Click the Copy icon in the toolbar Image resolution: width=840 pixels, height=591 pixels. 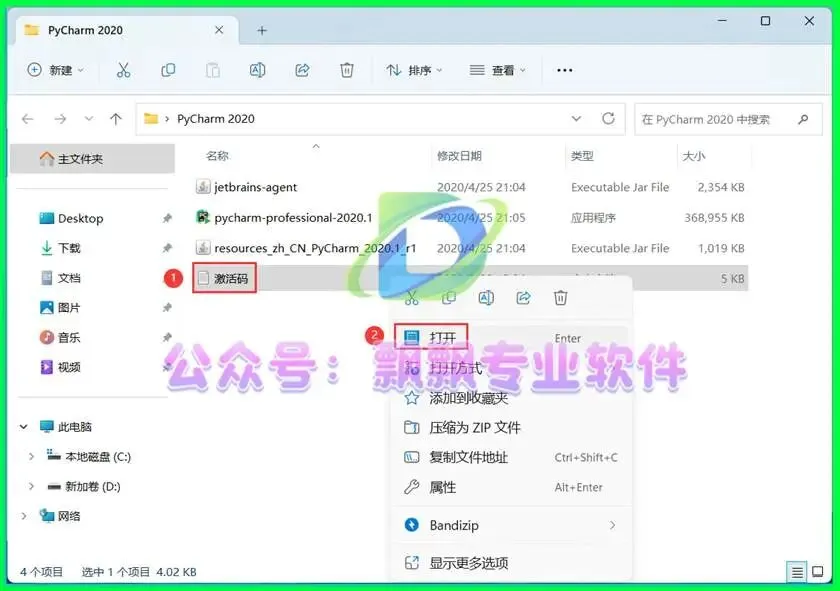[x=168, y=70]
